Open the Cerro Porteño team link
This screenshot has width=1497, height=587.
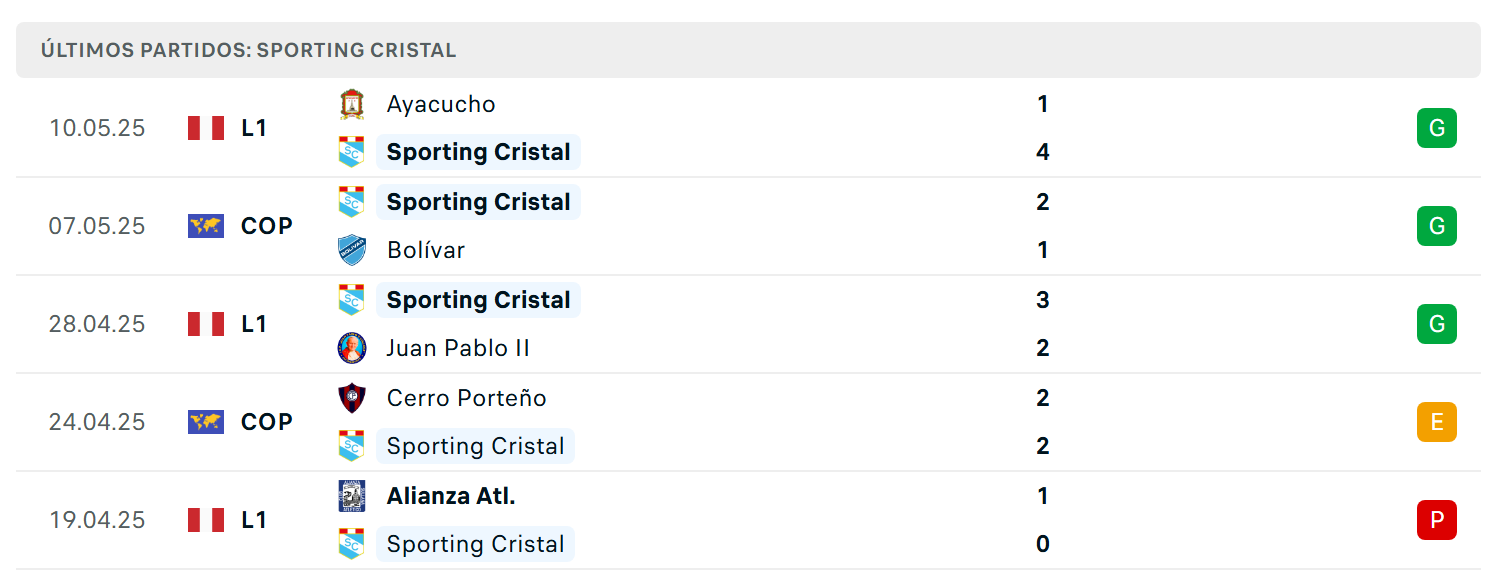466,398
